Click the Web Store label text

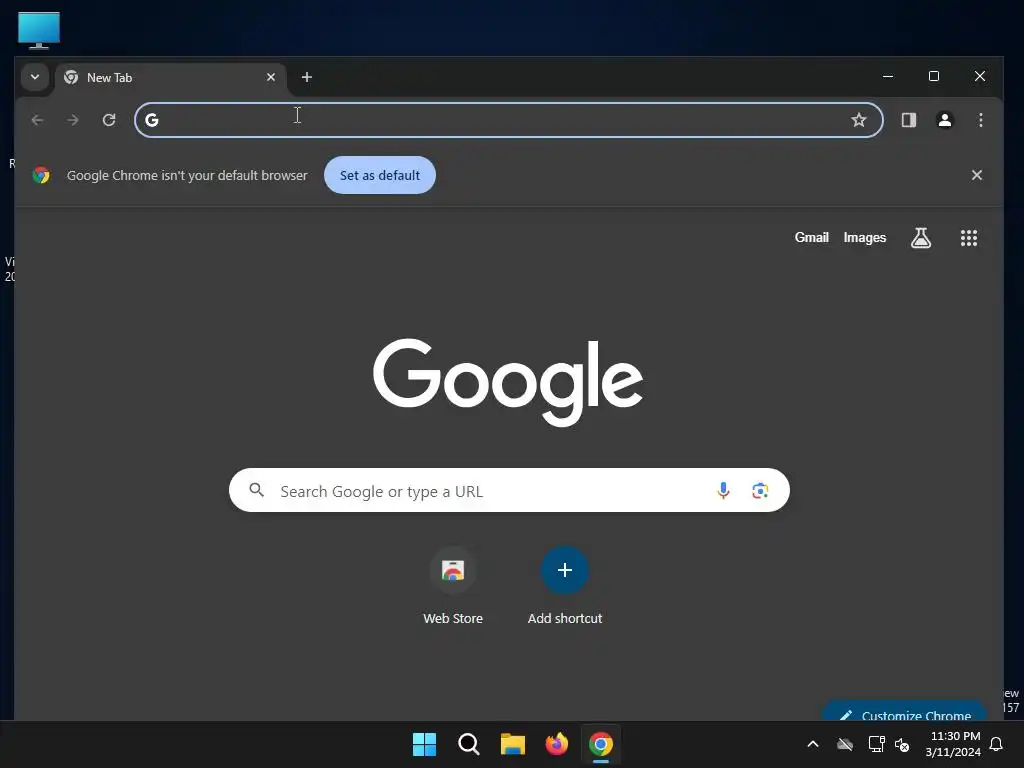[453, 618]
